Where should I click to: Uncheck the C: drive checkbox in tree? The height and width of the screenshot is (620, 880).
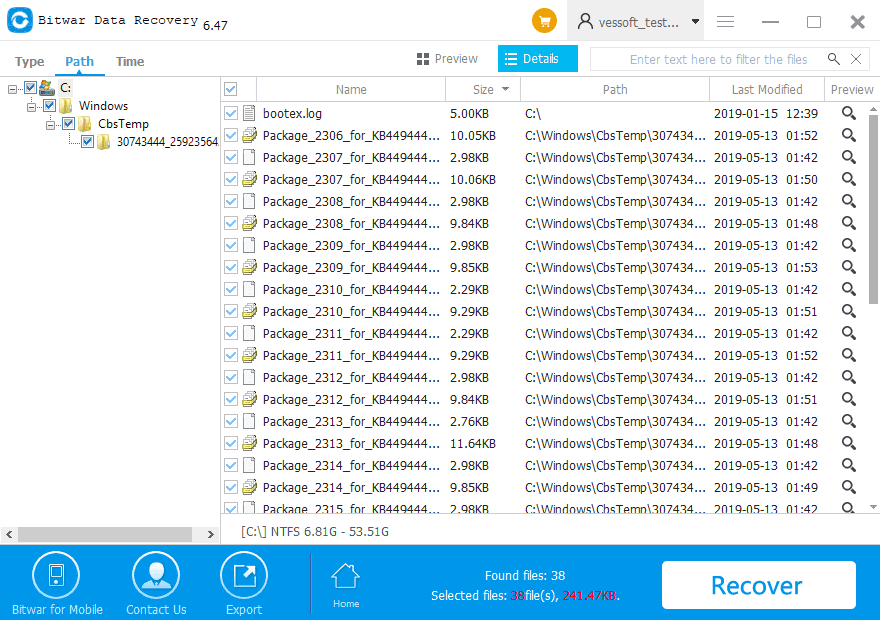click(x=30, y=88)
